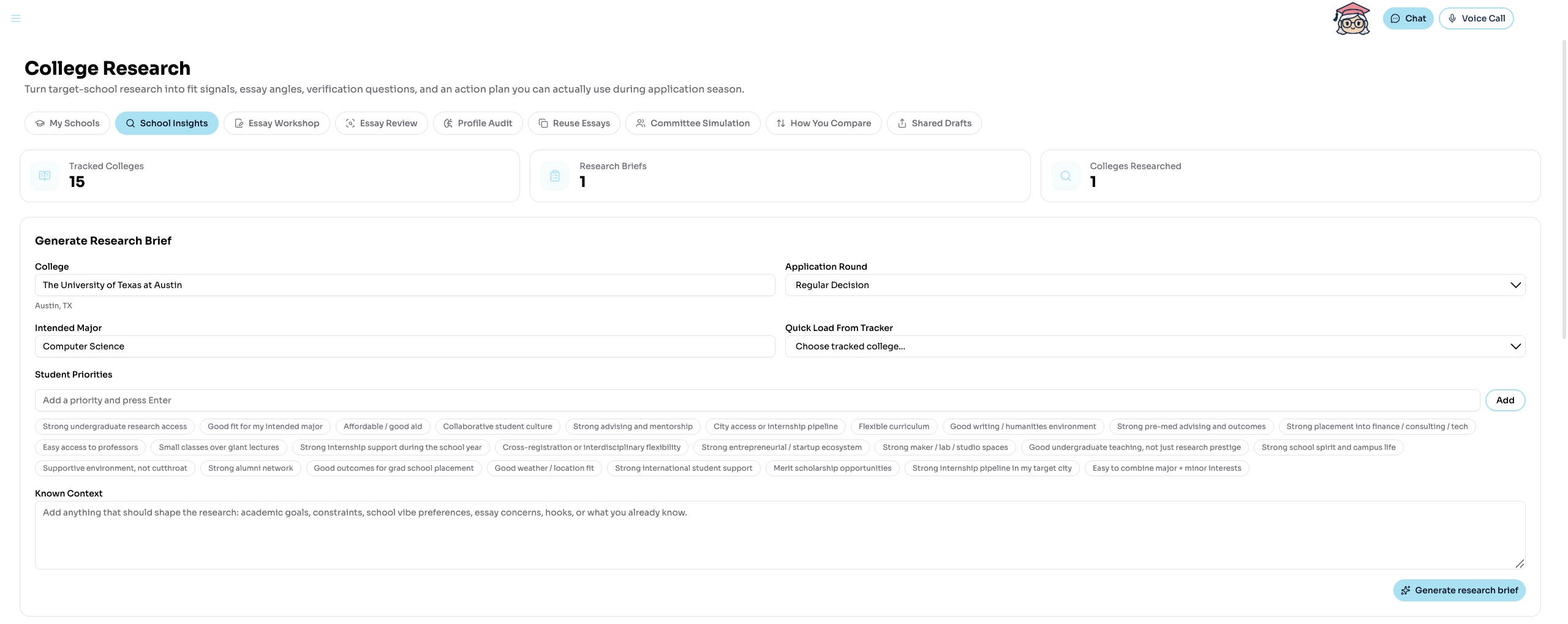1568x624 pixels.
Task: Open the Committee Simulation tab
Action: pos(693,123)
